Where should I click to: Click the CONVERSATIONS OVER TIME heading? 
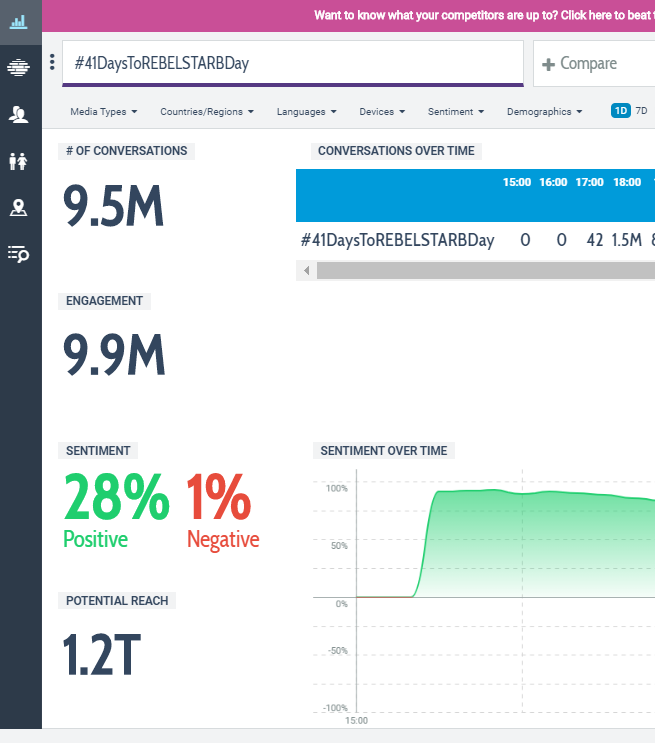click(x=396, y=151)
